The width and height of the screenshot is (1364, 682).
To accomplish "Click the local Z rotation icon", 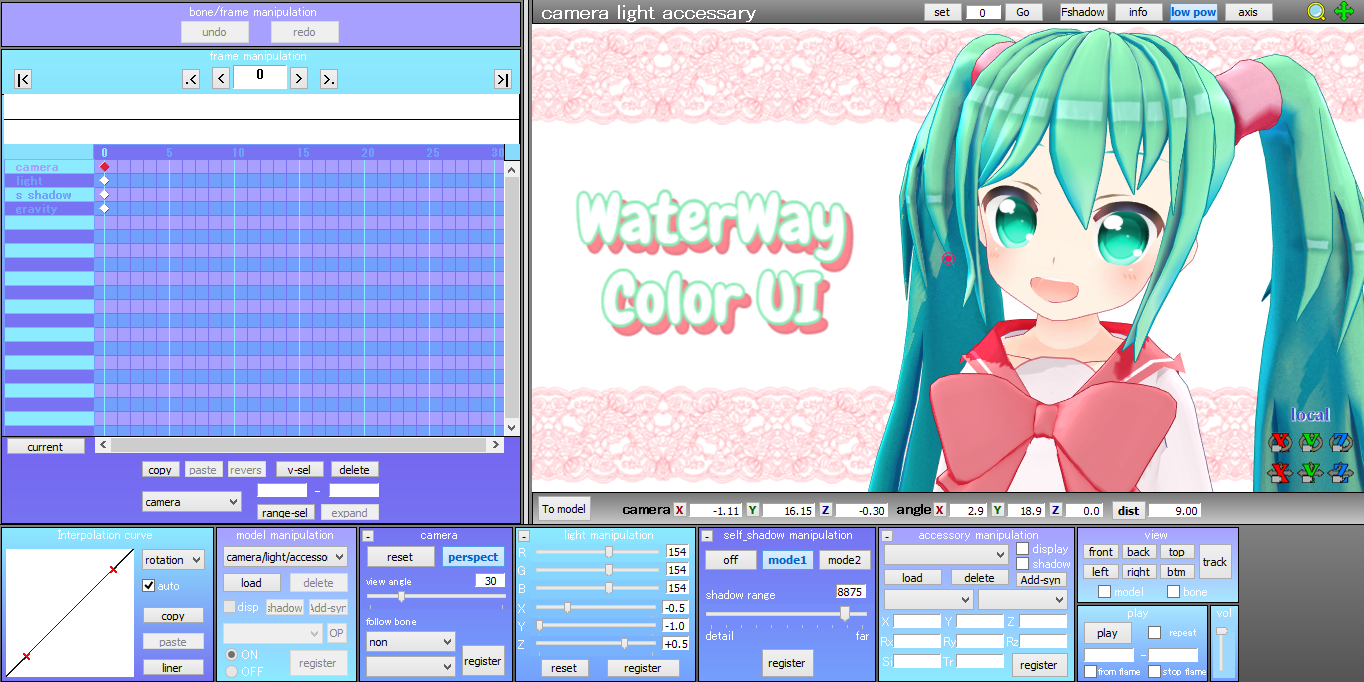I will click(x=1341, y=442).
